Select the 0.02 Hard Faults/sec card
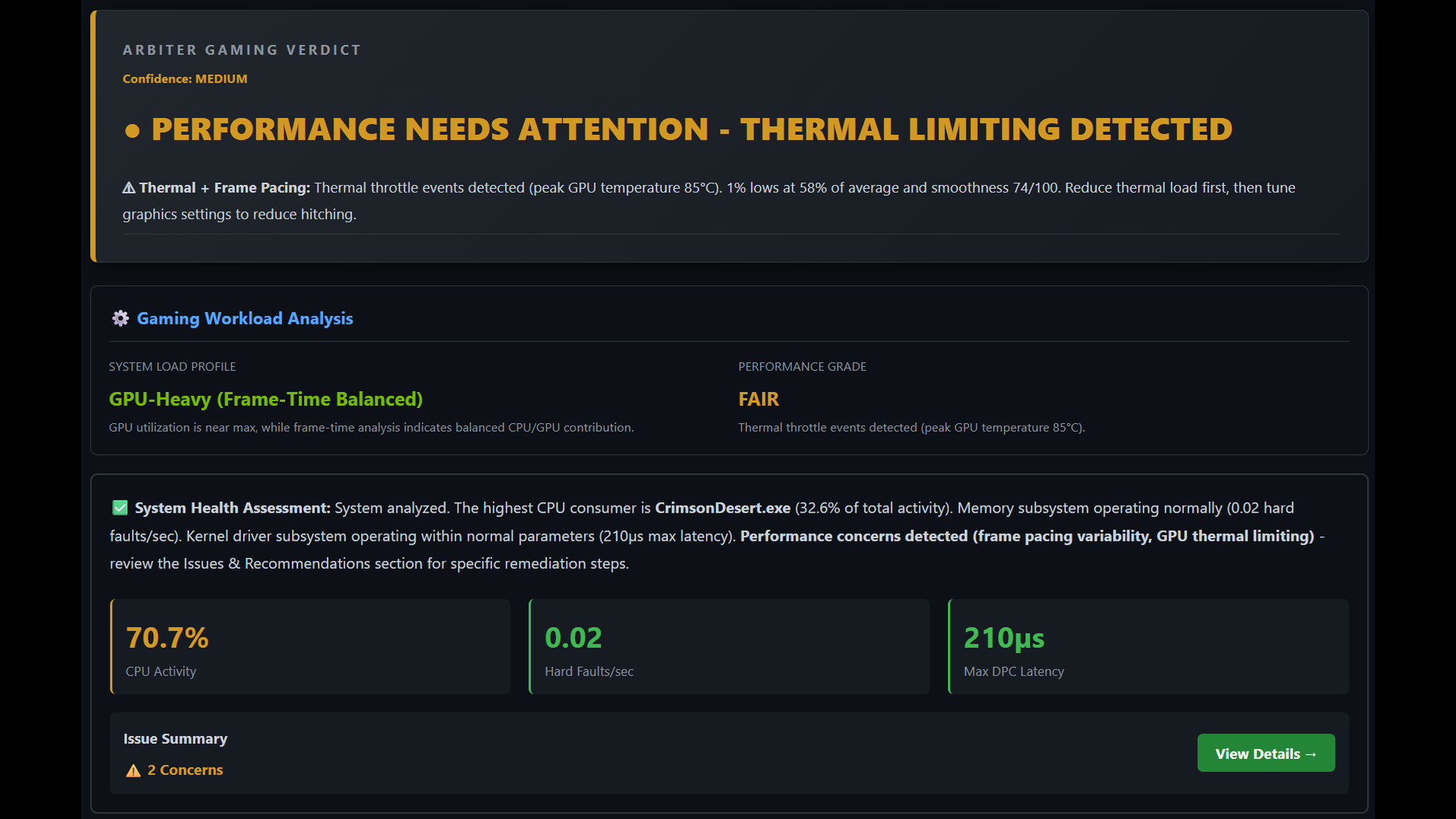The width and height of the screenshot is (1456, 819). point(729,647)
